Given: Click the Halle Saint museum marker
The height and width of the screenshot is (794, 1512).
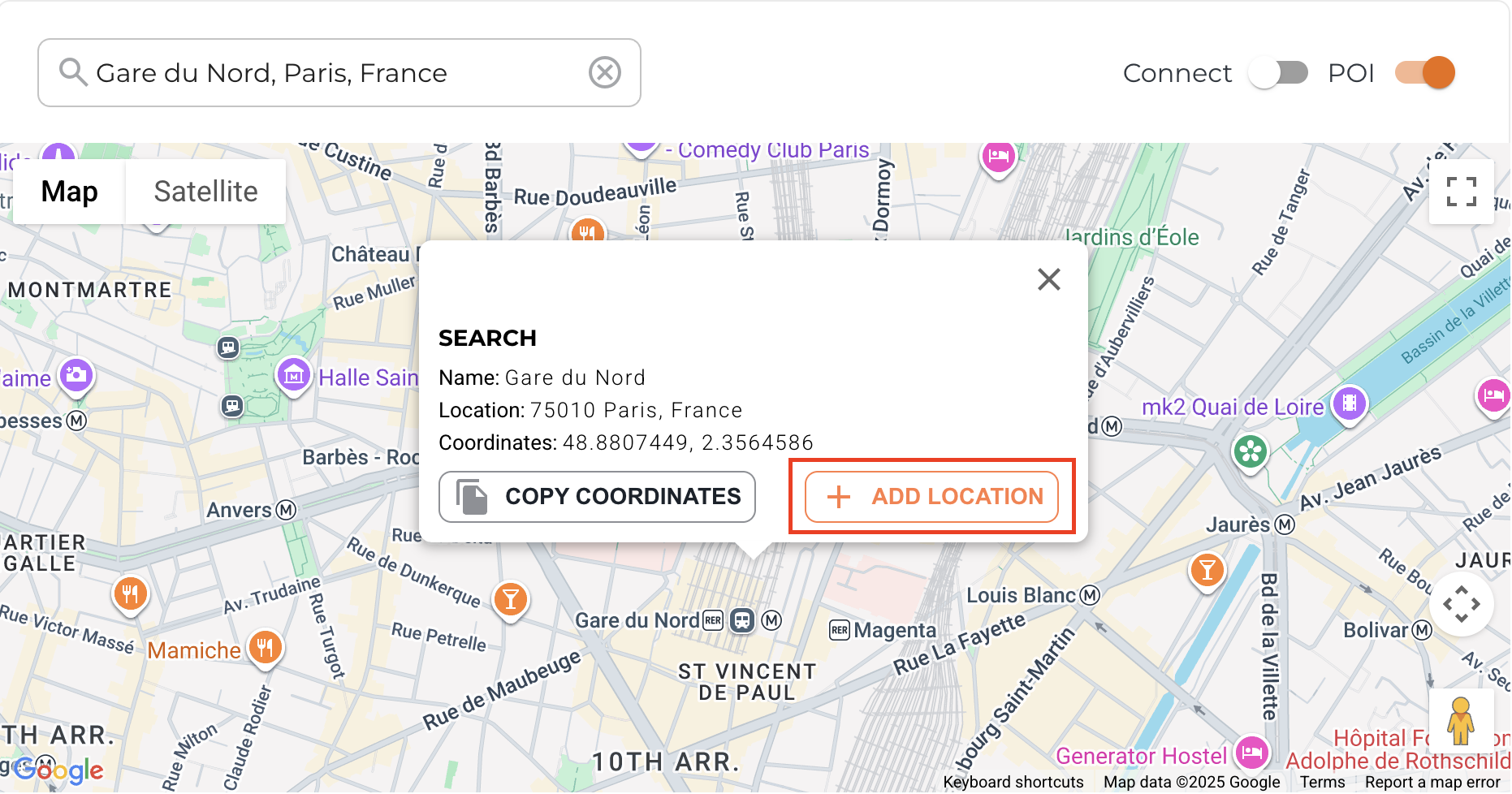Looking at the screenshot, I should tap(294, 376).
